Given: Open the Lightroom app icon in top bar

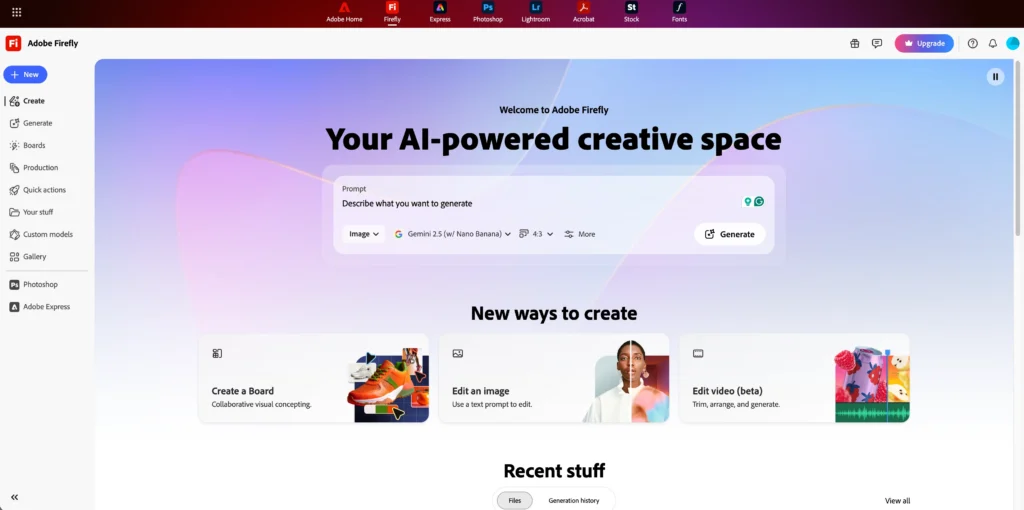Looking at the screenshot, I should point(536,8).
